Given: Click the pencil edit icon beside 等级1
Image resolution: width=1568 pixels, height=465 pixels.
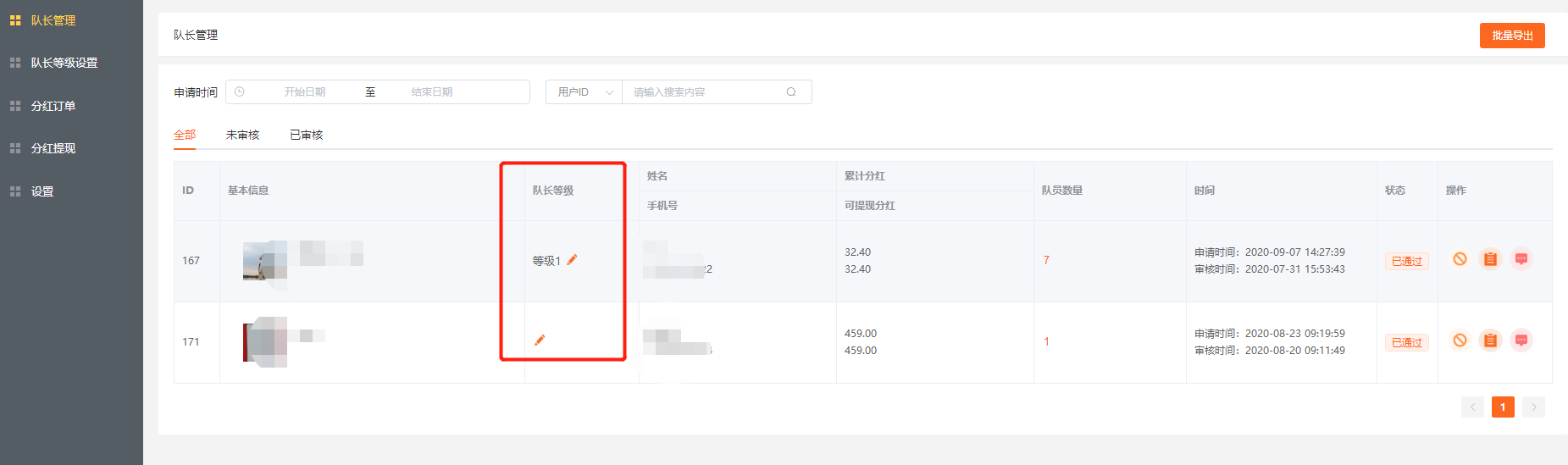Looking at the screenshot, I should [x=572, y=260].
